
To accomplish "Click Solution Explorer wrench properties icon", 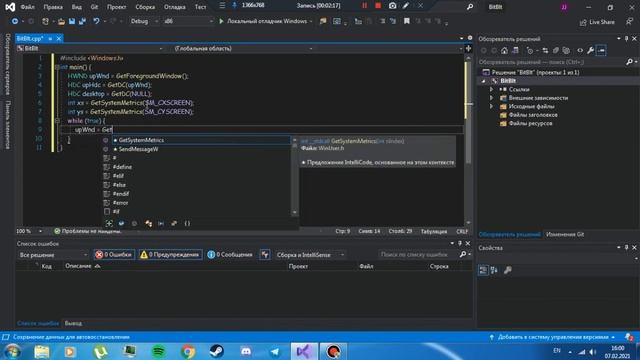I will 590,50.
